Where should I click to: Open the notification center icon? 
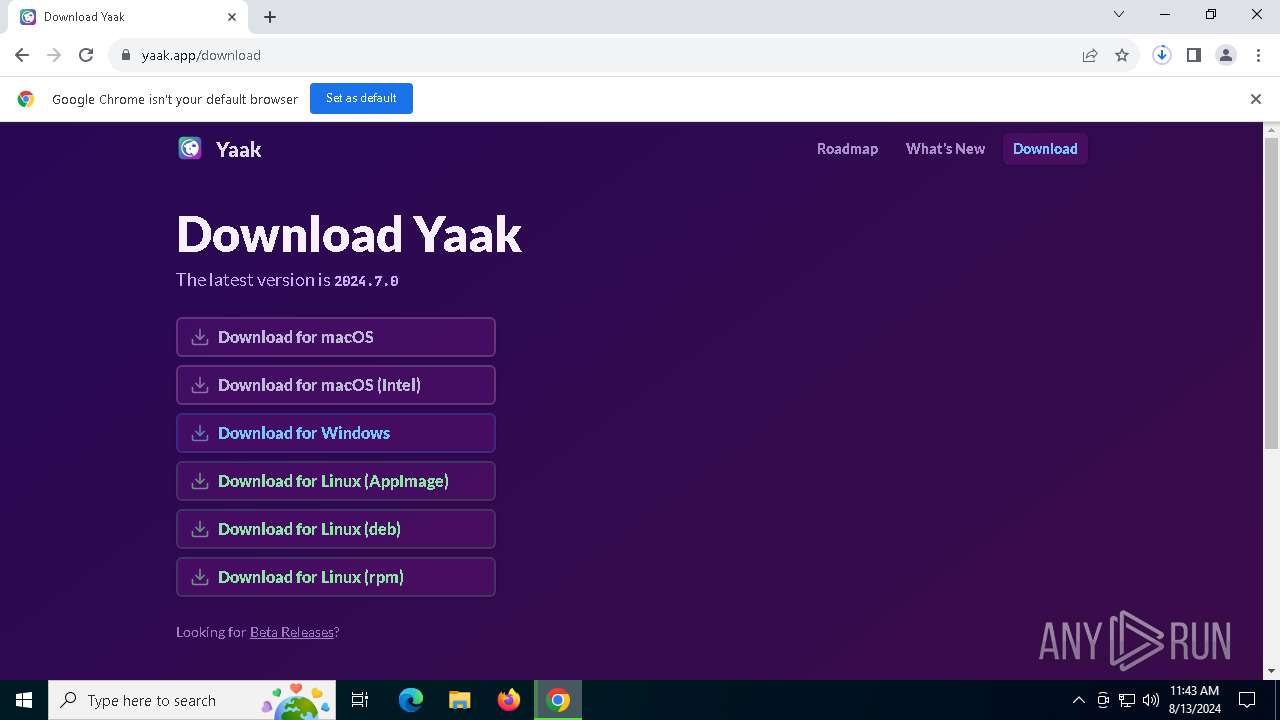pyautogui.click(x=1247, y=700)
